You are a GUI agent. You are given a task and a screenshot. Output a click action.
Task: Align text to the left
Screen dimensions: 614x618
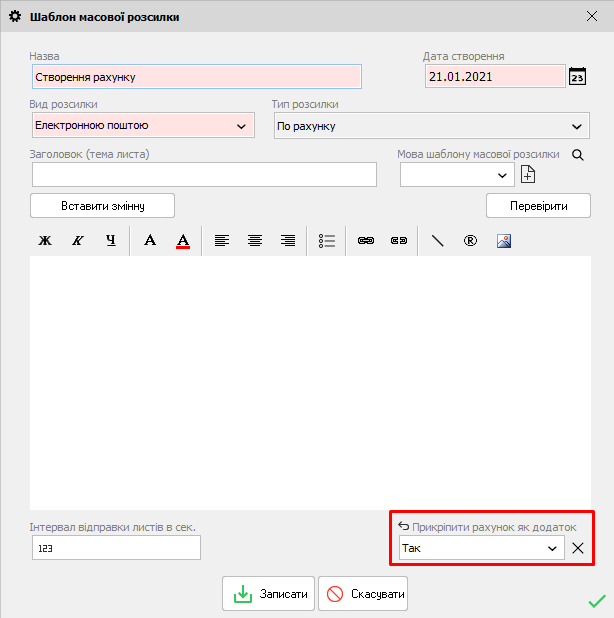pos(222,241)
